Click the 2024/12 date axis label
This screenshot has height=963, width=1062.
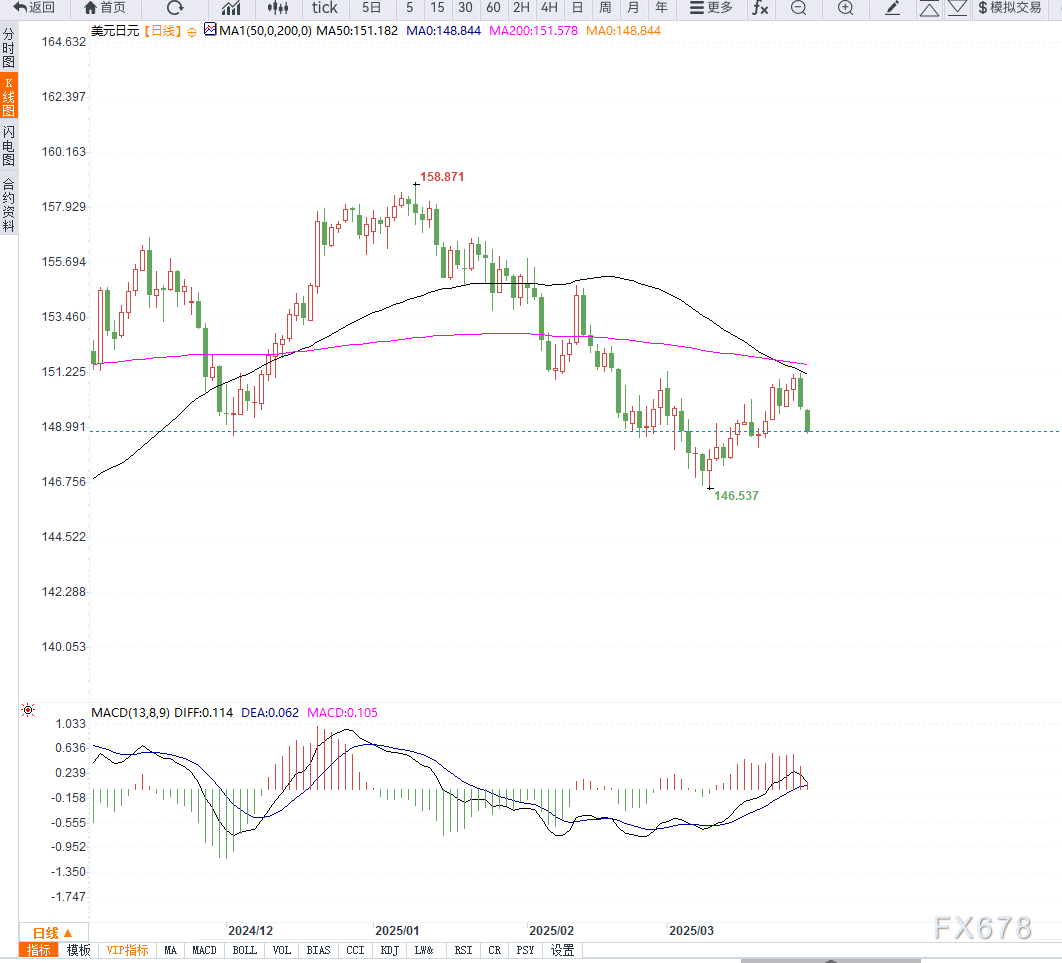point(250,930)
